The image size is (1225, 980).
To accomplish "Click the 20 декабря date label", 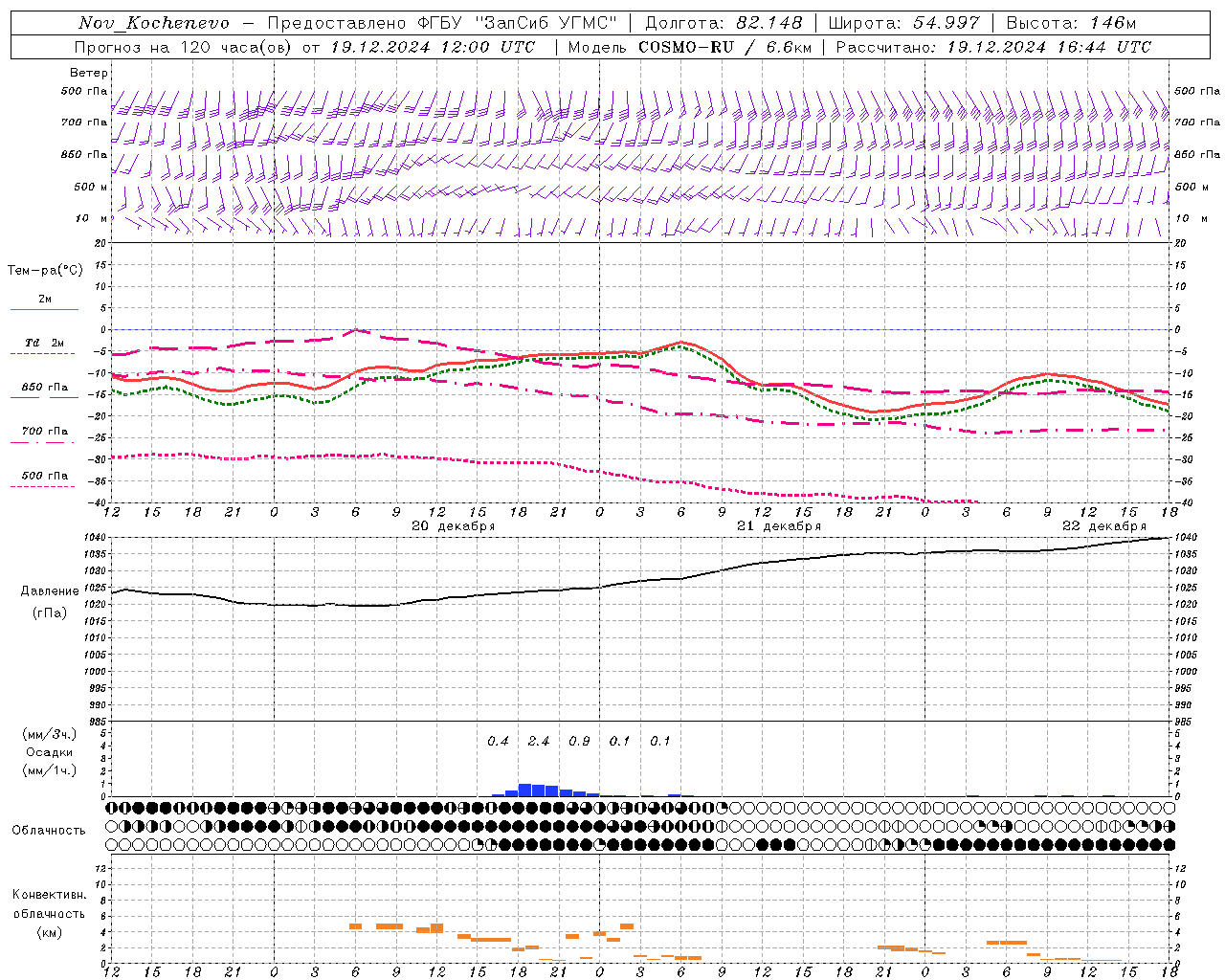I will 453,526.
